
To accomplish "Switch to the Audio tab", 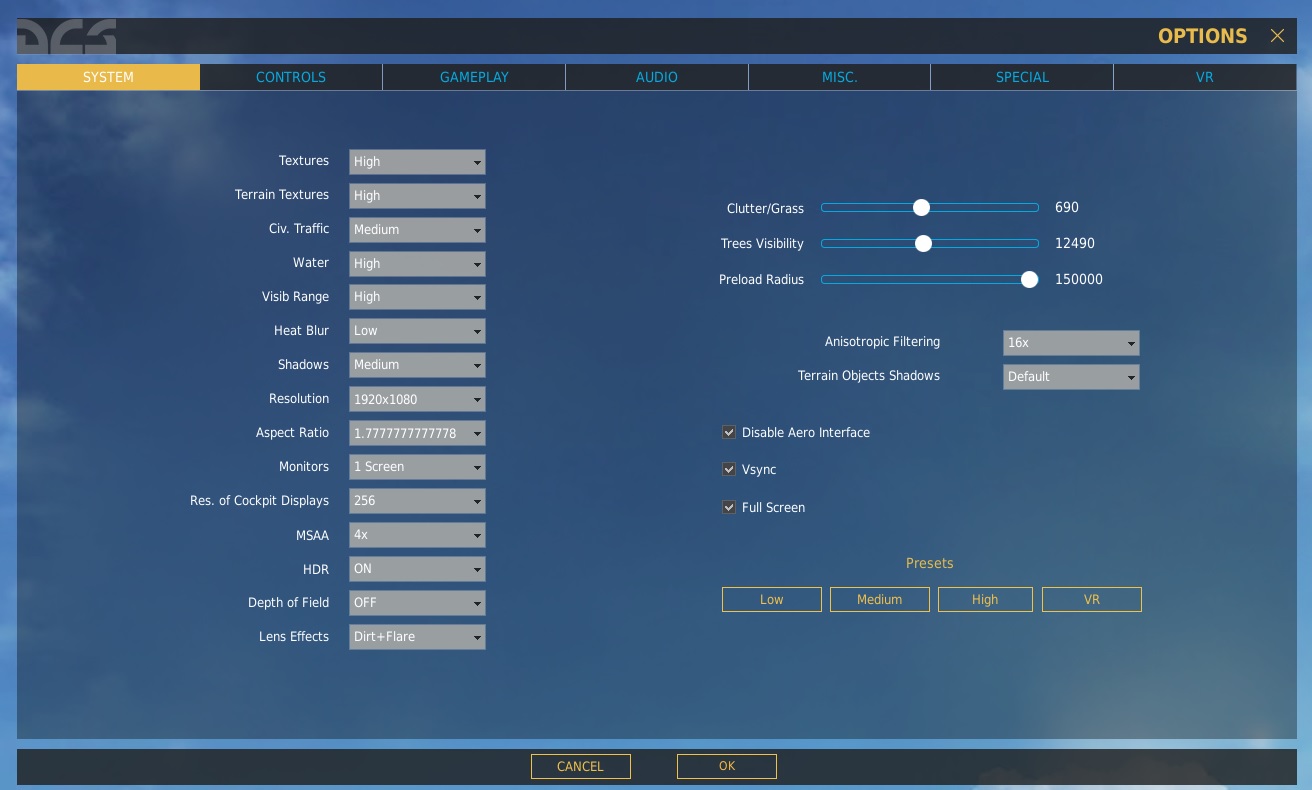I will [x=657, y=77].
